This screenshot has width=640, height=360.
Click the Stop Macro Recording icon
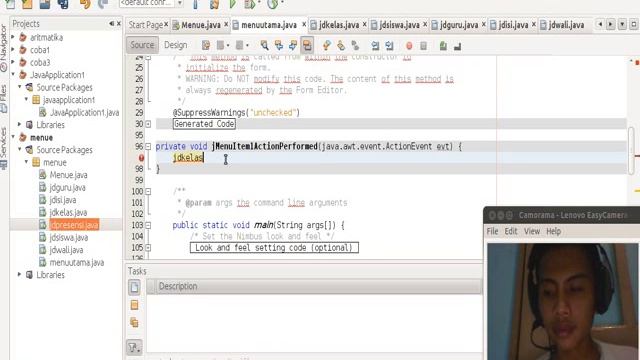click(423, 46)
